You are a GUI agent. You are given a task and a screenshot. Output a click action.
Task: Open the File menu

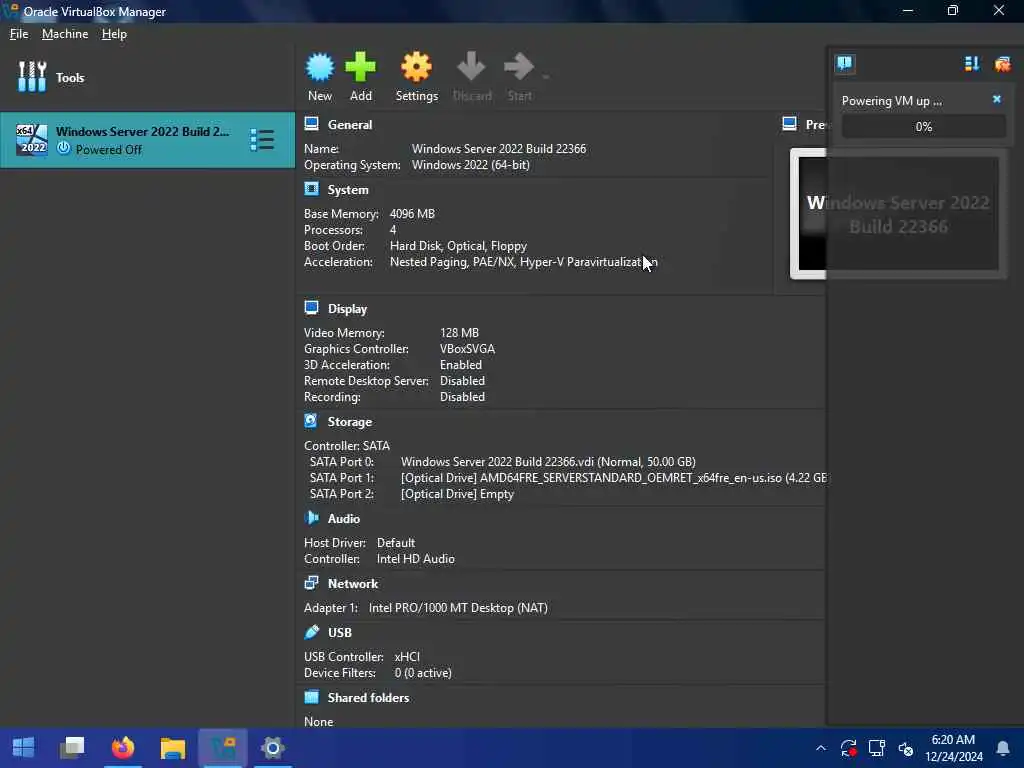(x=19, y=34)
